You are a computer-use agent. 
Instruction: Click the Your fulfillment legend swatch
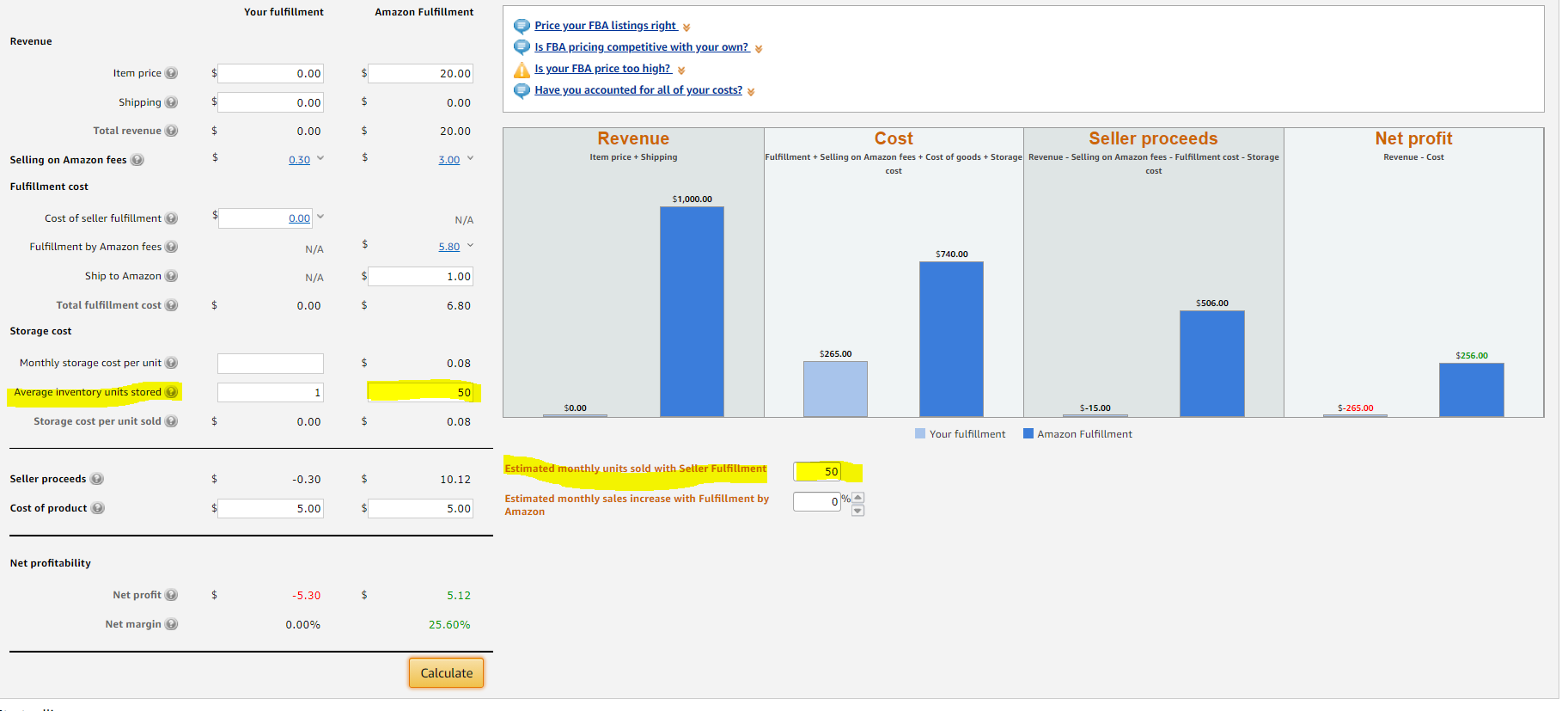coord(920,433)
